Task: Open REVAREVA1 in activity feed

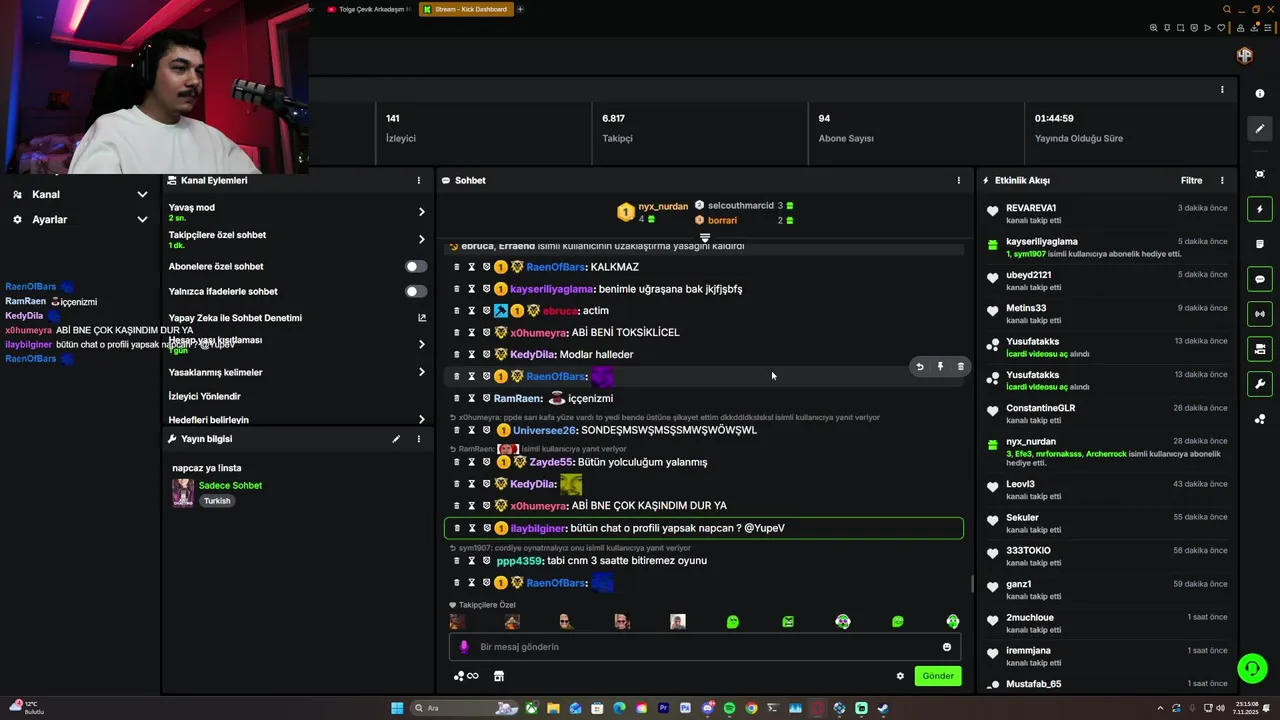Action: click(1031, 208)
